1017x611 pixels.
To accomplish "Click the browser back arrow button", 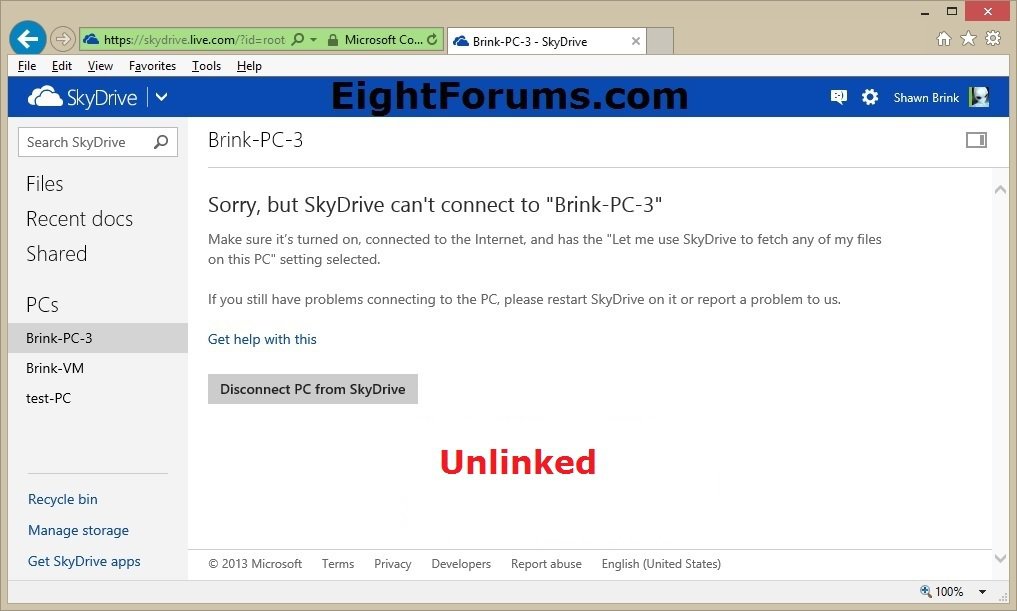I will tap(27, 39).
